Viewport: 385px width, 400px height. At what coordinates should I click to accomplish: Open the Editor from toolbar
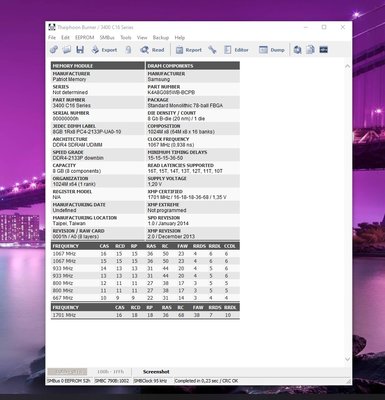click(236, 50)
